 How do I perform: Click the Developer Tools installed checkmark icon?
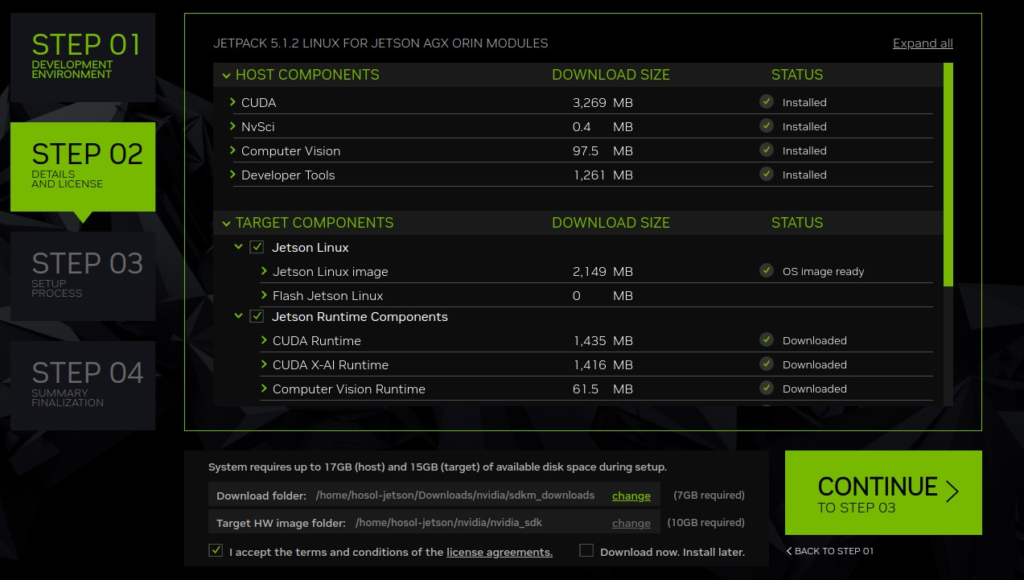766,174
